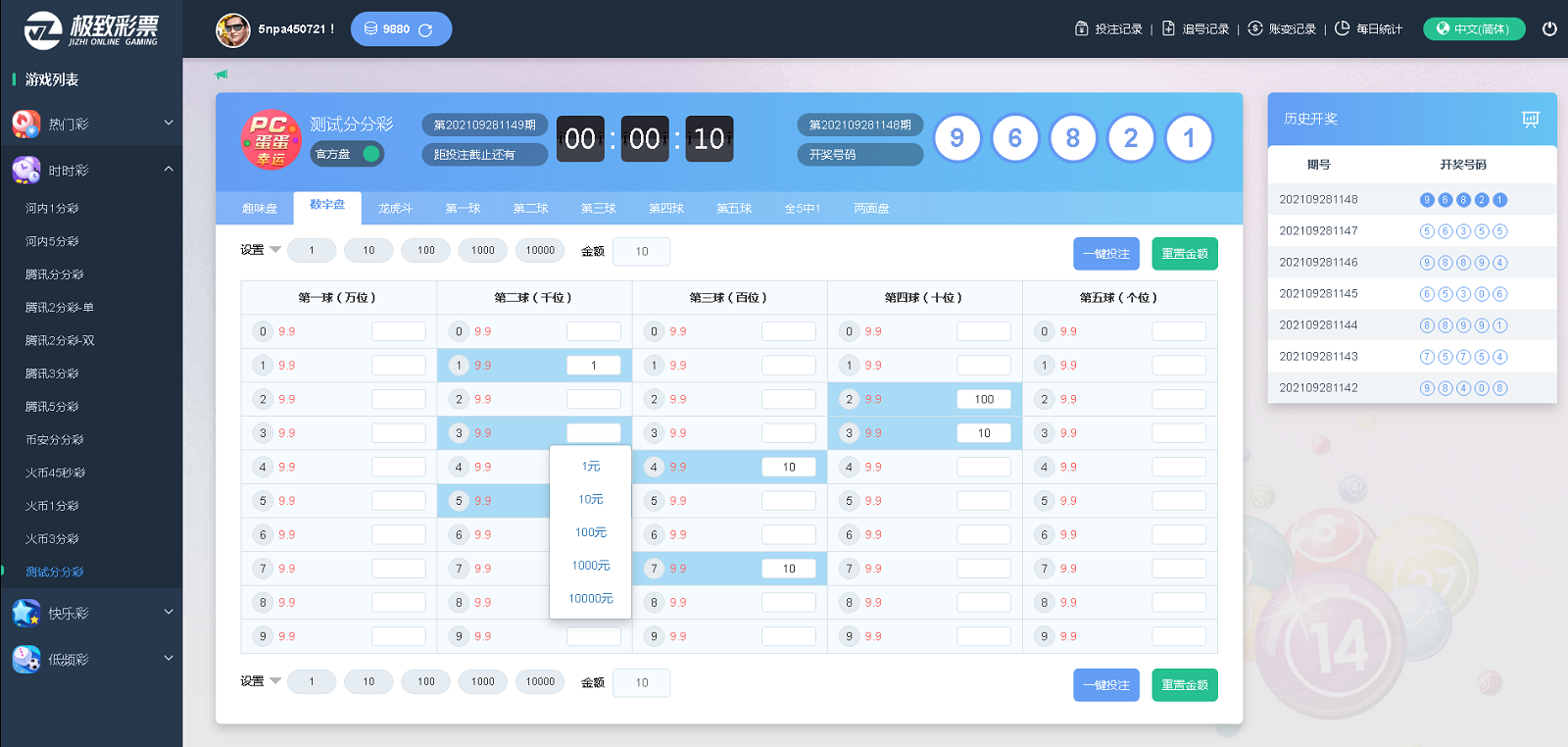Select number 0 in 第一球 column
This screenshot has width=1568, height=747.
point(263,331)
